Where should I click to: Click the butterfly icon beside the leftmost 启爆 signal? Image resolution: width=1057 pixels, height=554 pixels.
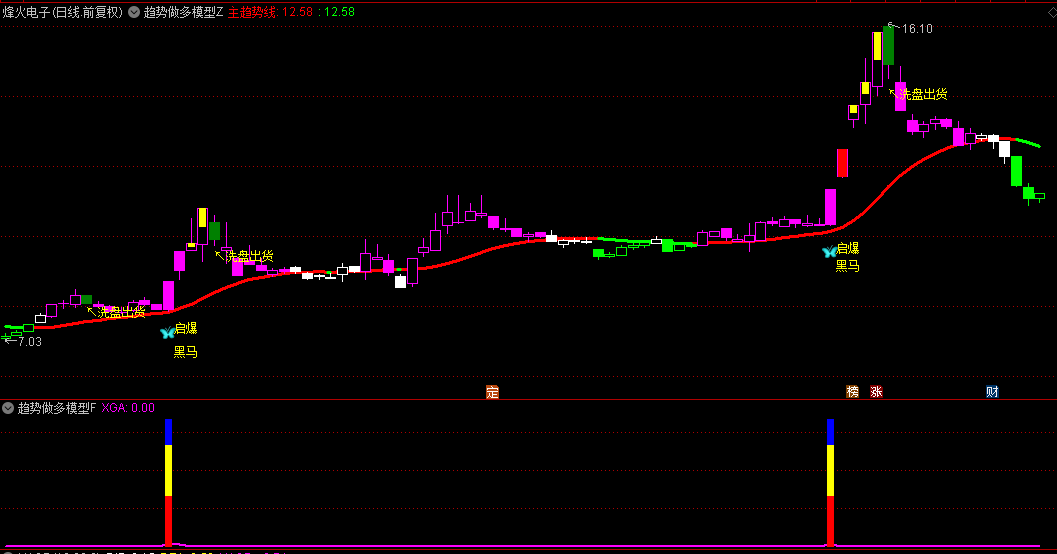point(167,332)
